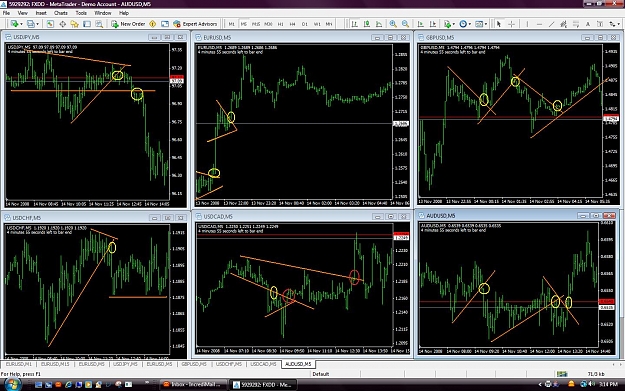Switch to the GBPUSD,M5 chart tab
Image resolution: width=625 pixels, height=391 pixels.
click(x=194, y=364)
